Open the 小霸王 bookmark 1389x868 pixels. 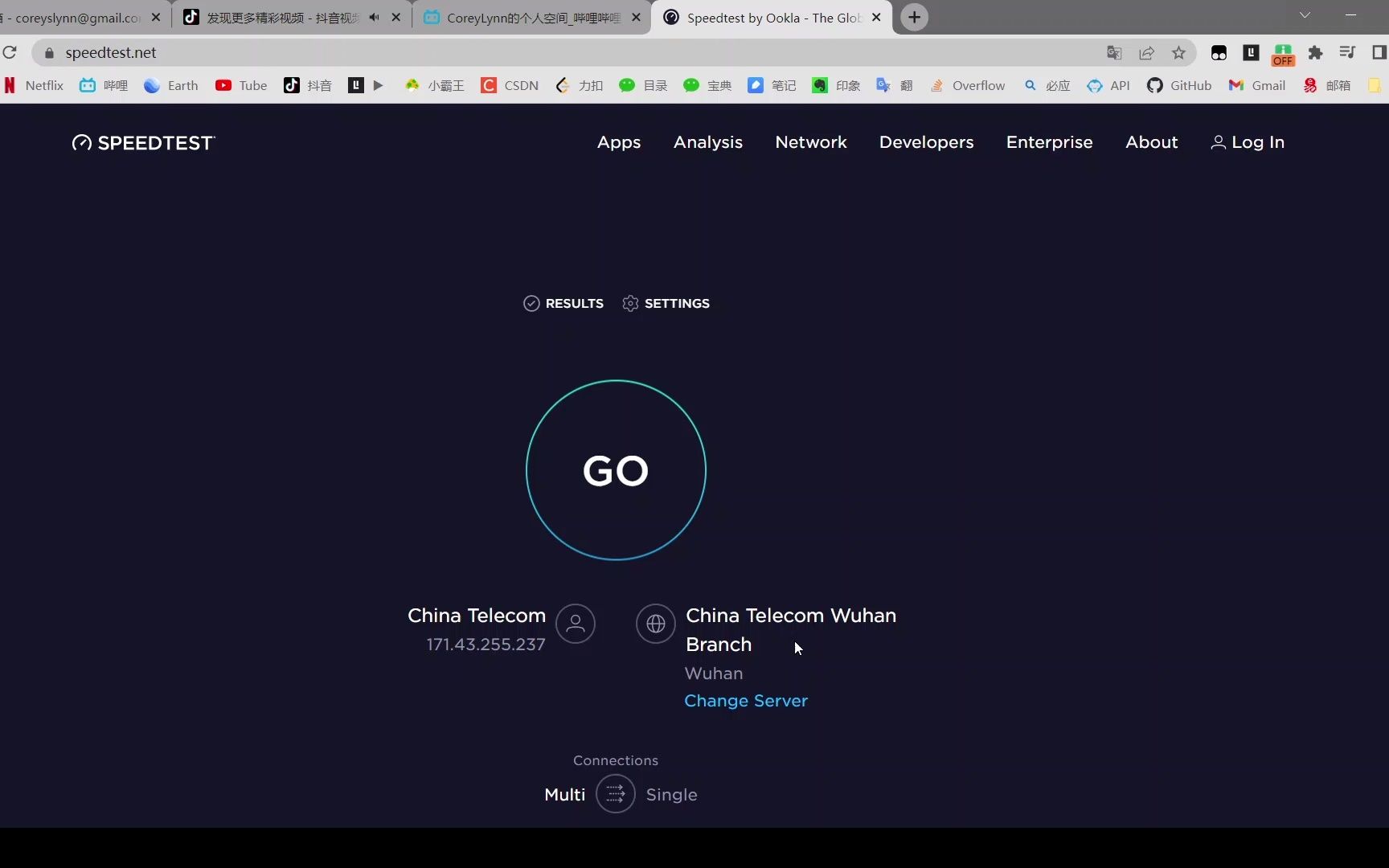click(x=435, y=85)
